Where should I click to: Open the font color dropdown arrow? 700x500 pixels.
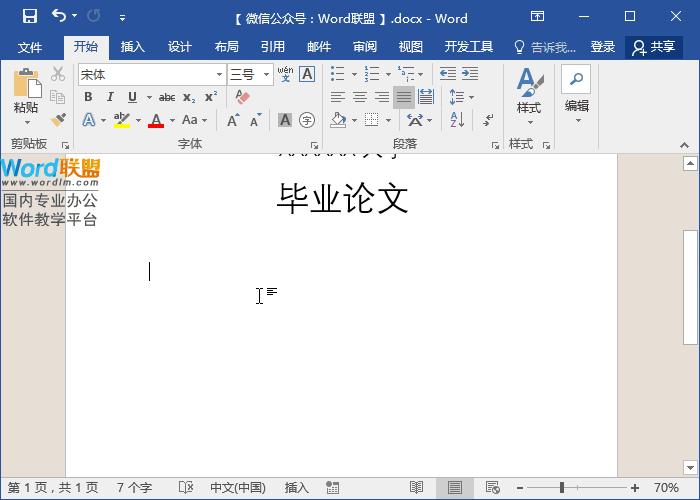tap(172, 120)
